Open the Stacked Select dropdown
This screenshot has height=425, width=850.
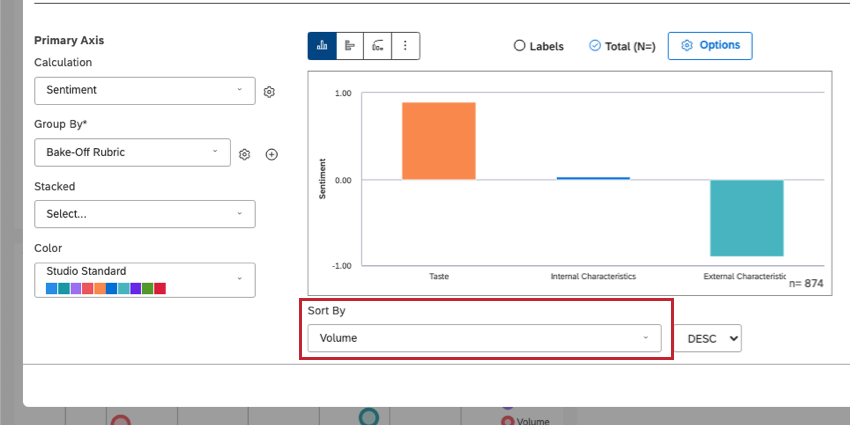[x=145, y=214]
